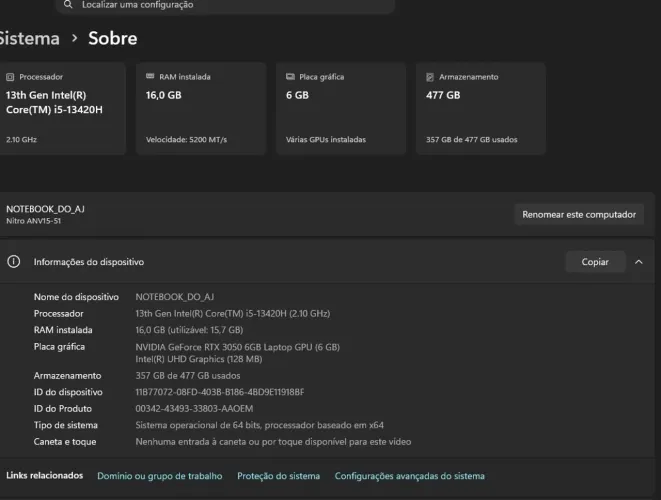This screenshot has height=500, width=661.
Task: Click the Placa gráfica card icon
Action: (290, 77)
